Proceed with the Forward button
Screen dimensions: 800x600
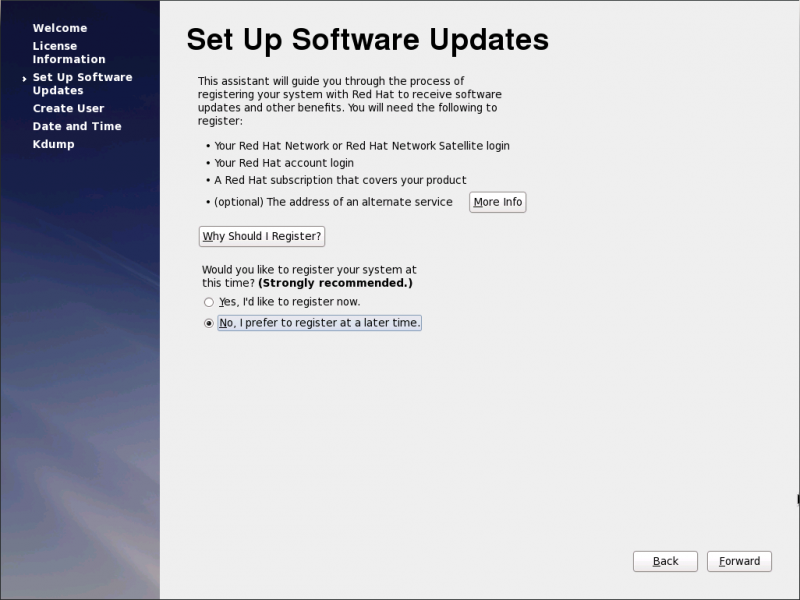click(739, 561)
